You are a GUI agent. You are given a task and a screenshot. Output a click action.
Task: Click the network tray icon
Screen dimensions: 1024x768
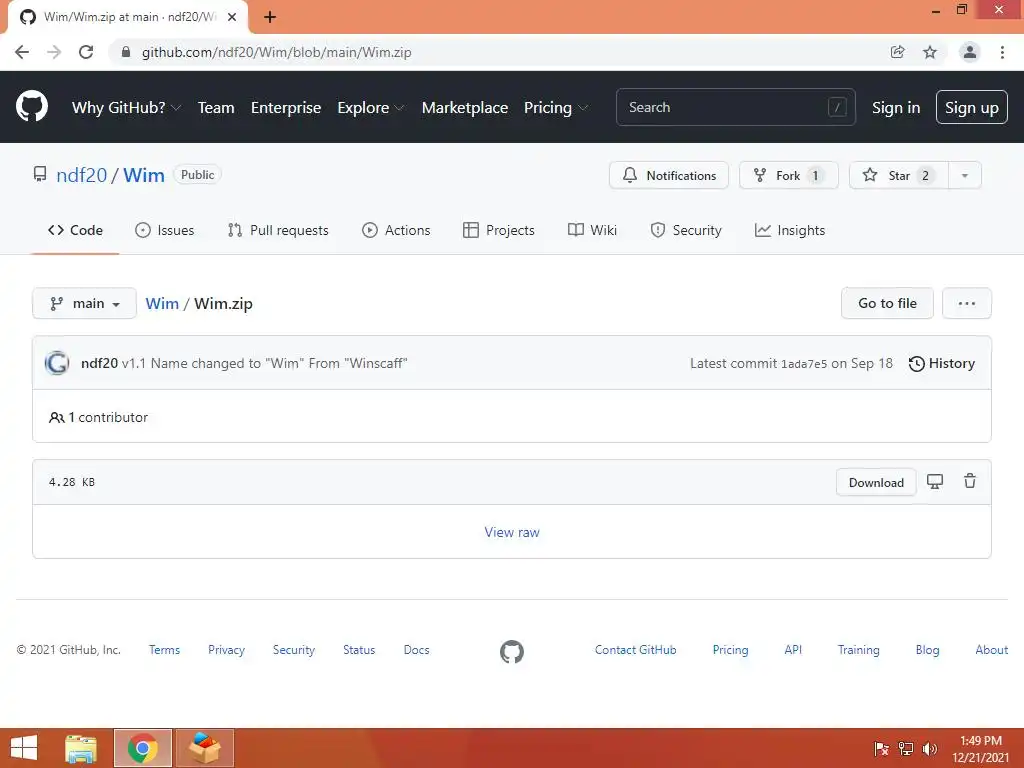point(906,749)
